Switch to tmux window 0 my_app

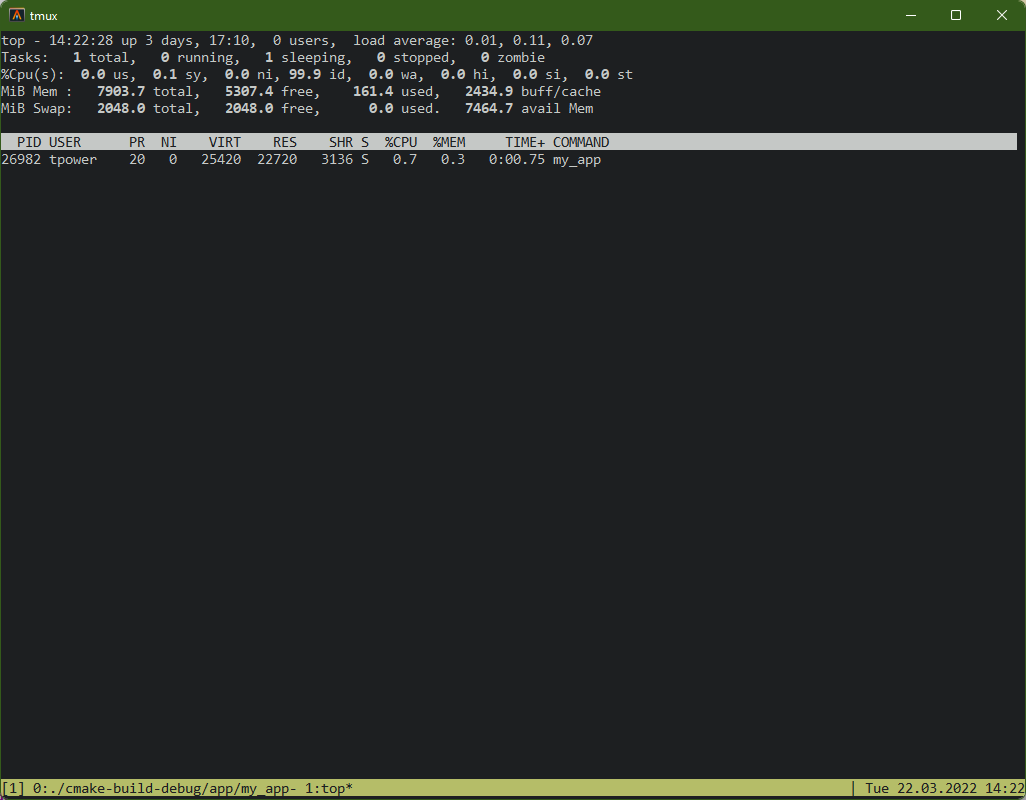coord(160,789)
